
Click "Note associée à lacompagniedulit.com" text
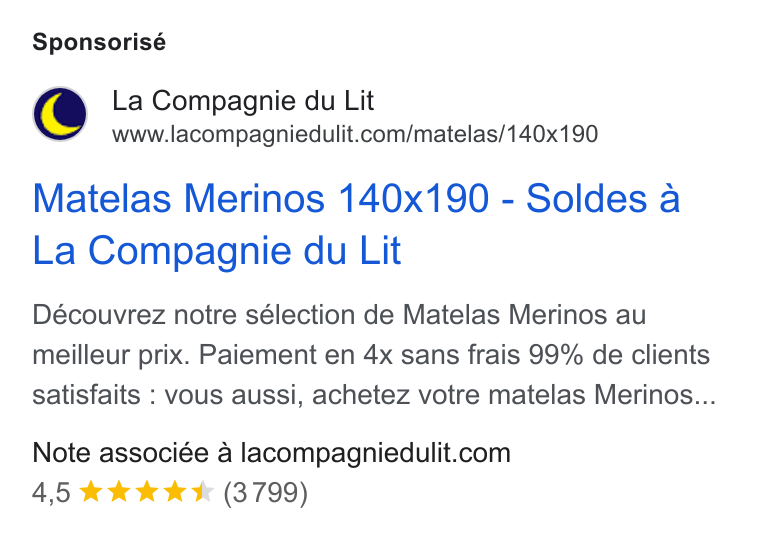[271, 453]
